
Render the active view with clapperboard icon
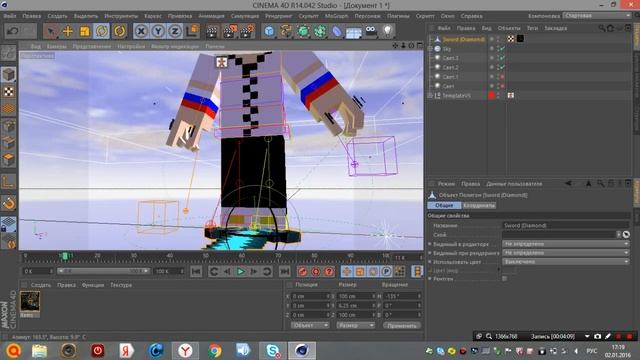(212, 31)
